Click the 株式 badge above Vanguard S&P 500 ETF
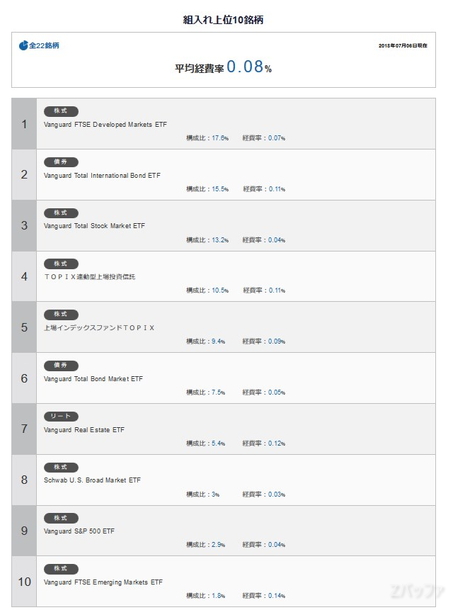This screenshot has width=453, height=610. coord(61,518)
